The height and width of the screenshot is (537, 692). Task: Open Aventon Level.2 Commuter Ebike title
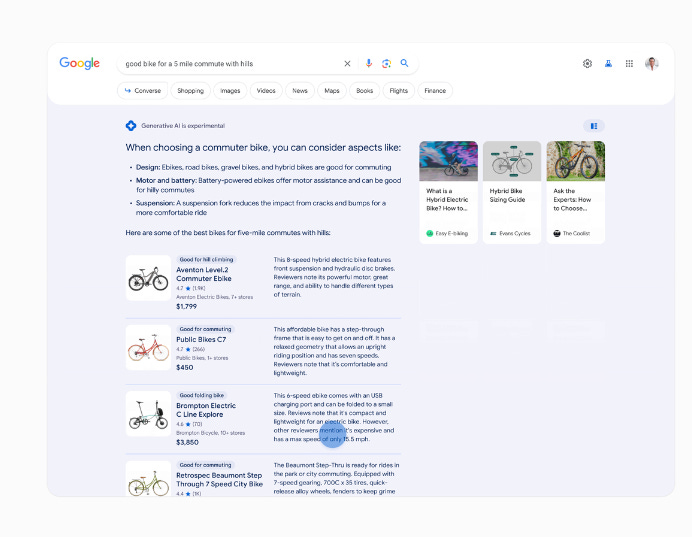pyautogui.click(x=204, y=274)
